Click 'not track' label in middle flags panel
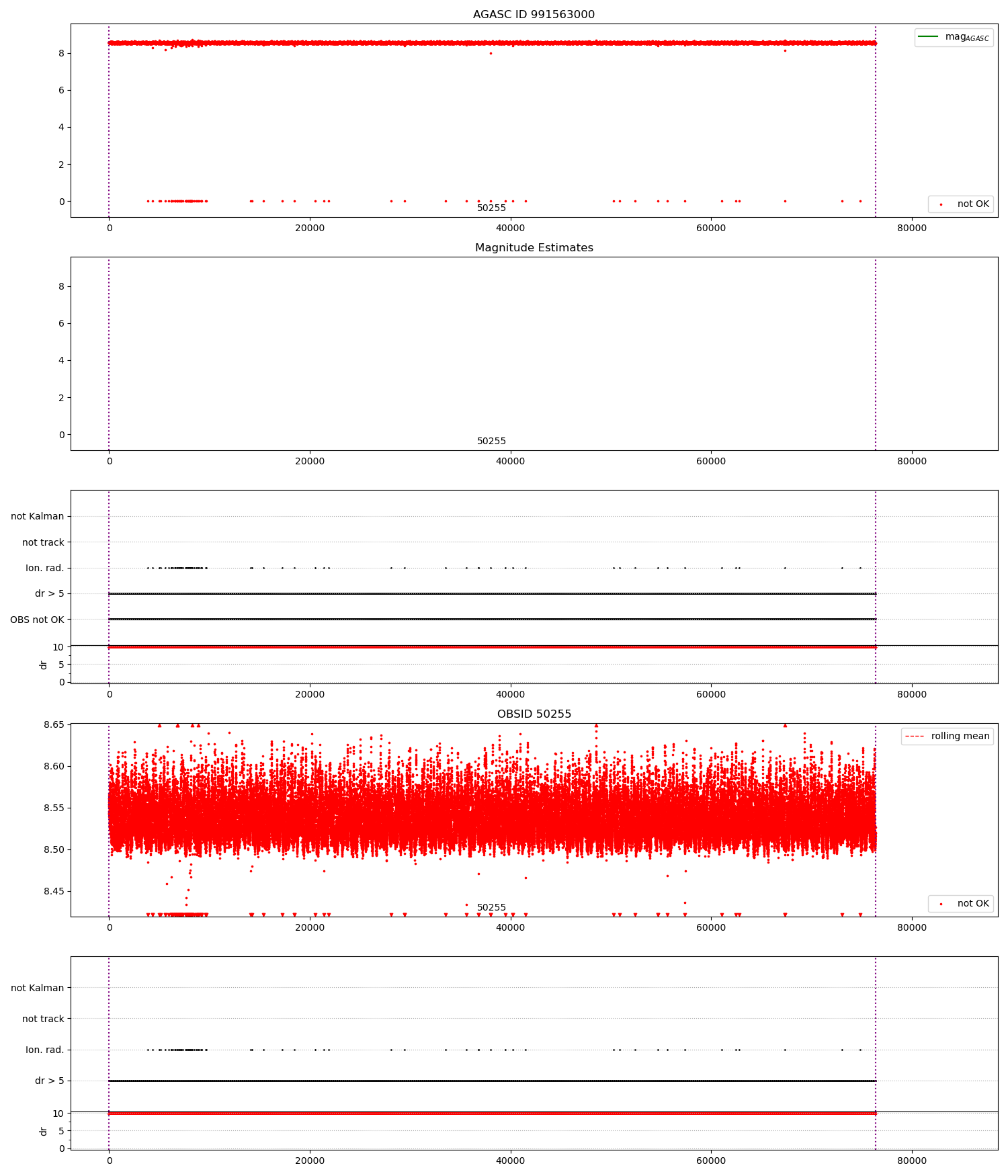Image resolution: width=1008 pixels, height=1176 pixels. click(43, 542)
